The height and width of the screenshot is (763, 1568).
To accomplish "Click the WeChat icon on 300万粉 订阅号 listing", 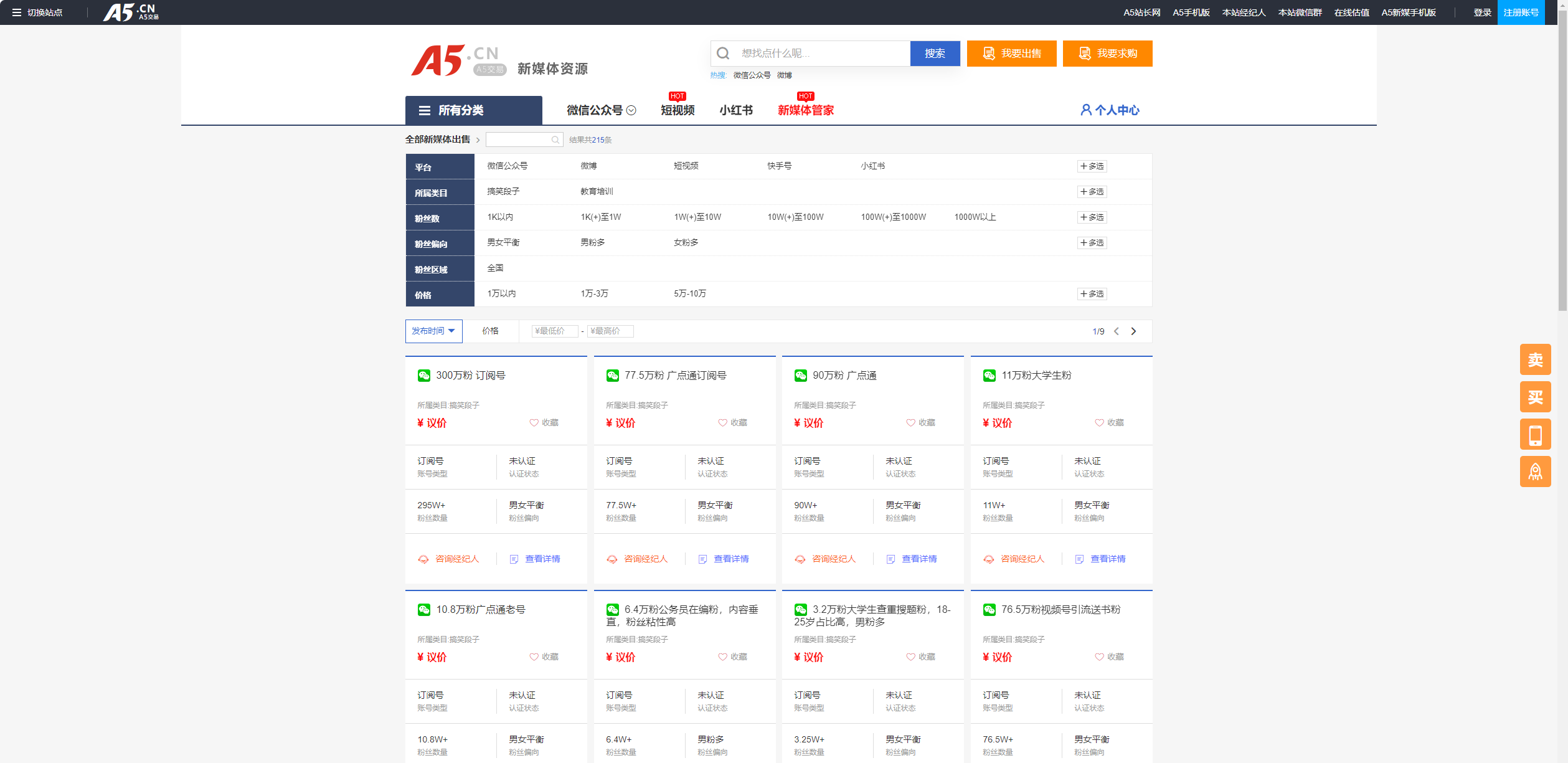I will [425, 375].
